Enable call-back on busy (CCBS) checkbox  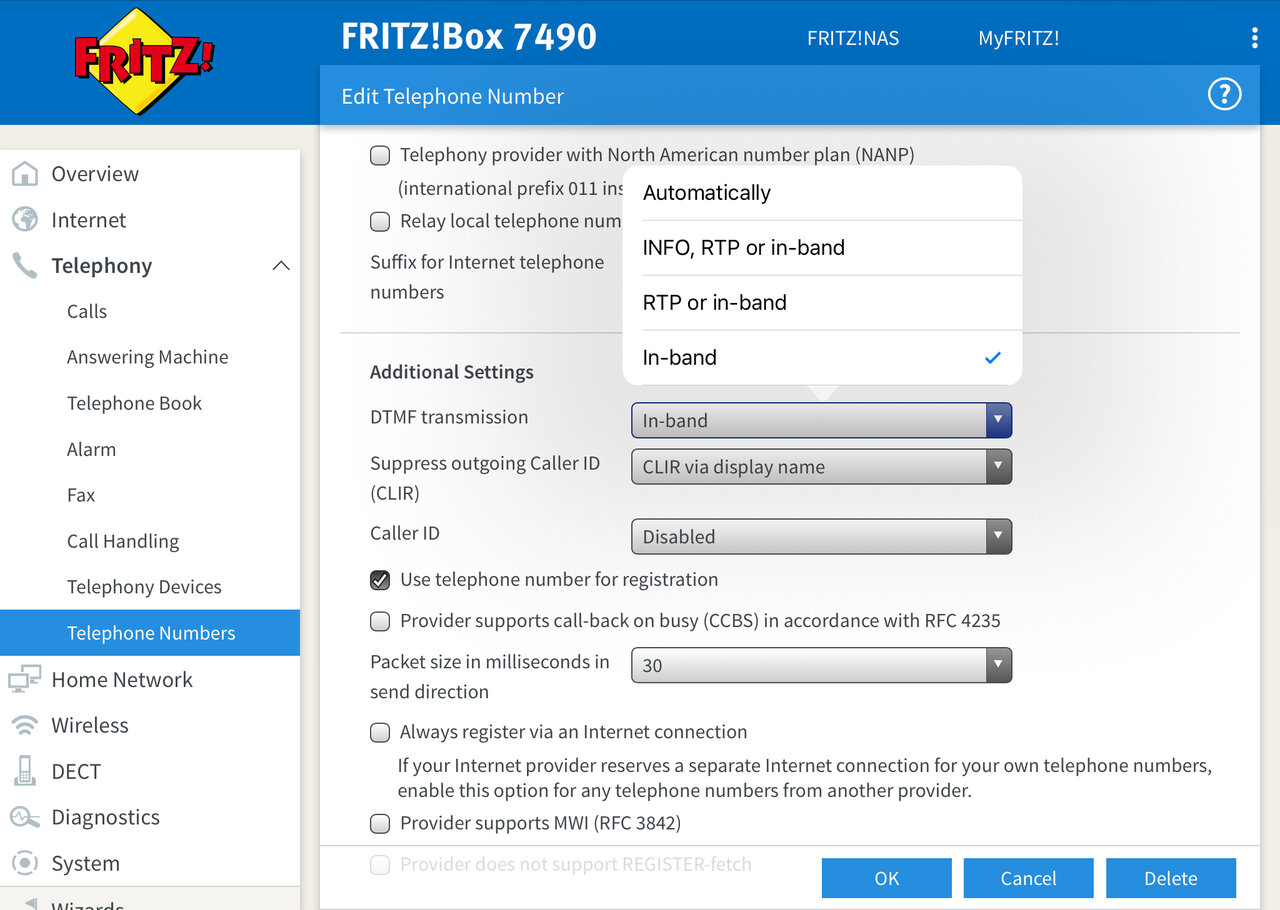pos(380,621)
